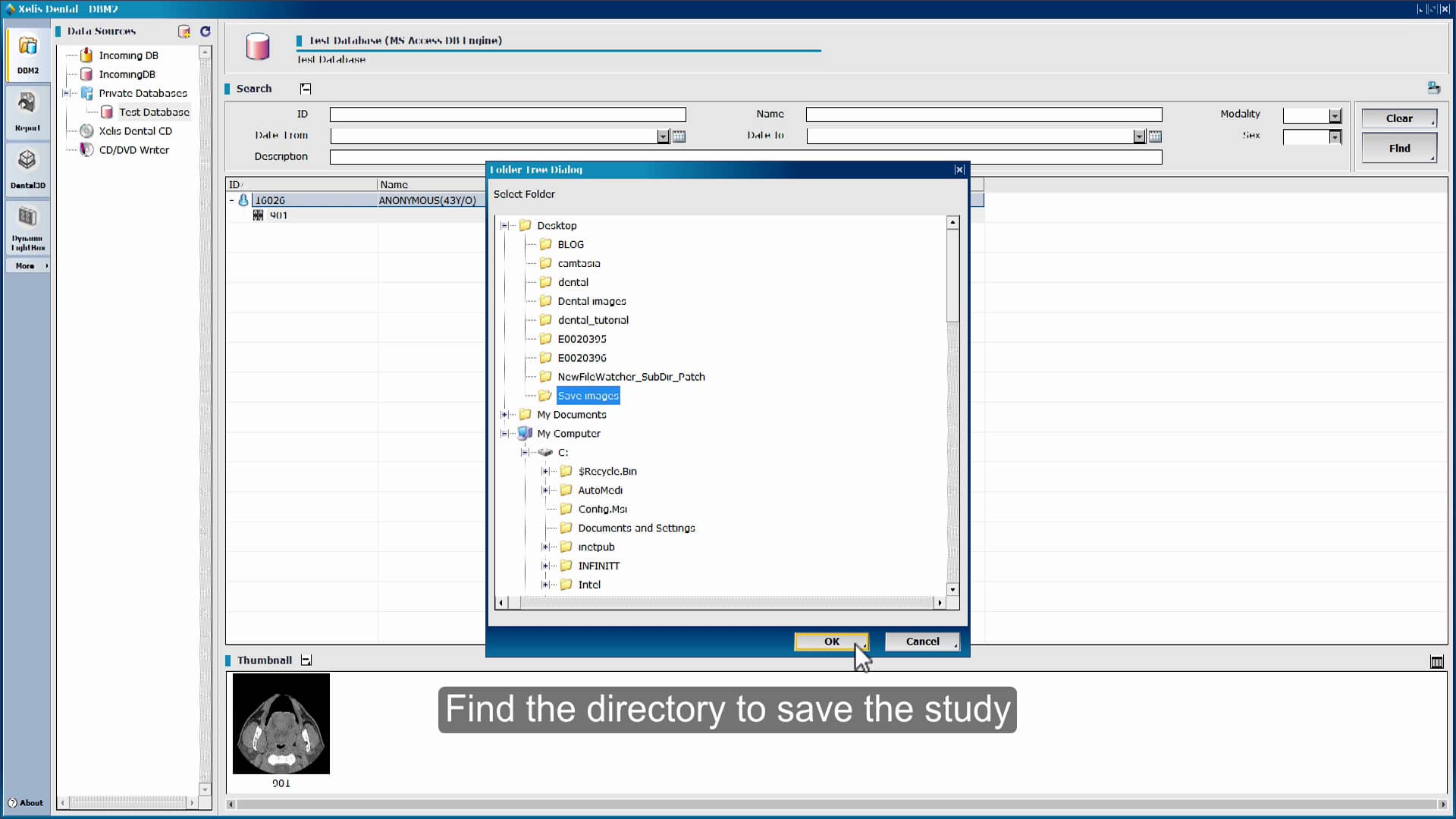
Task: Open the More menu in the sidebar
Action: point(27,265)
